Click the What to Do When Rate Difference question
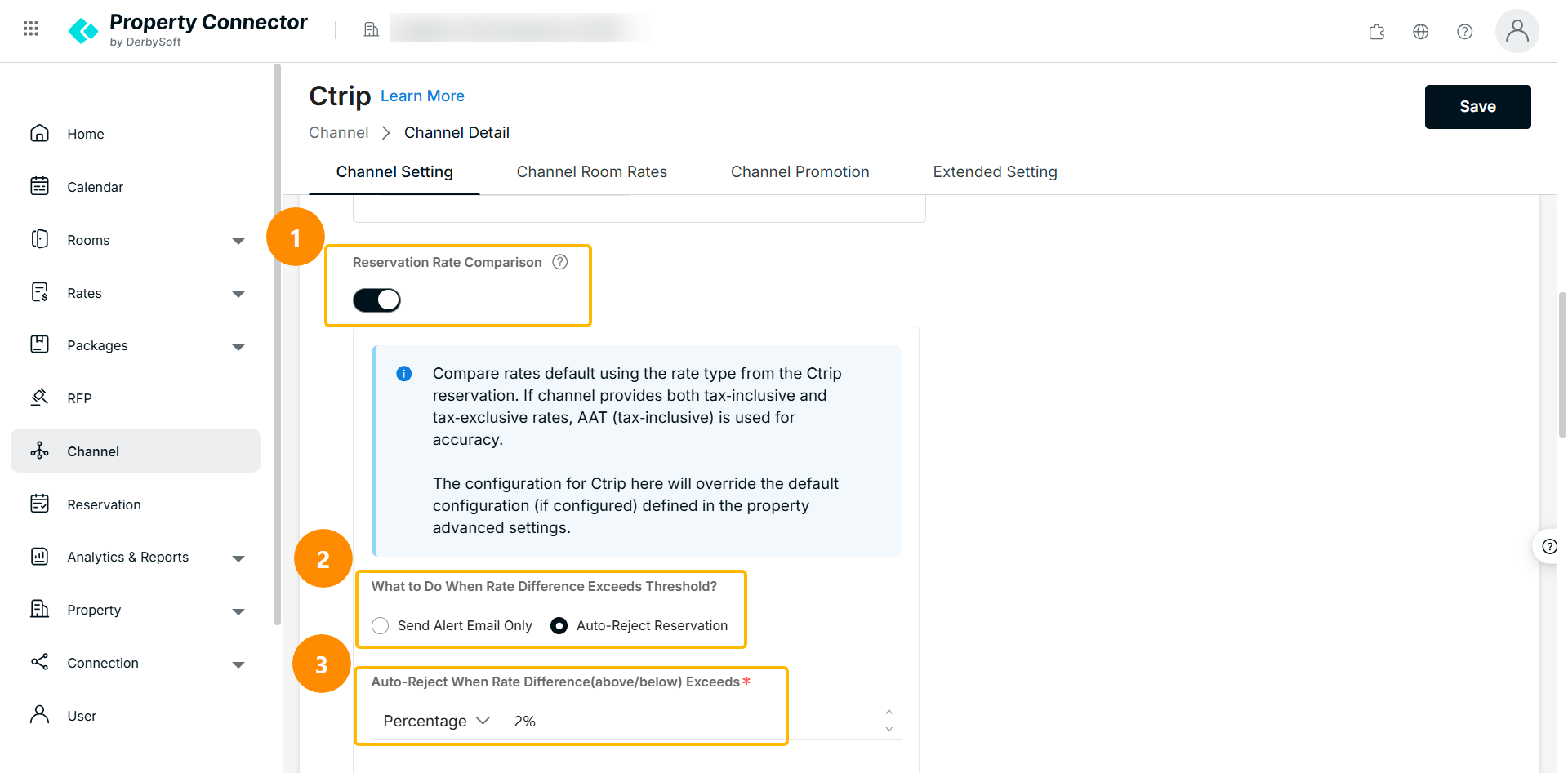This screenshot has width=1568, height=773. point(544,587)
